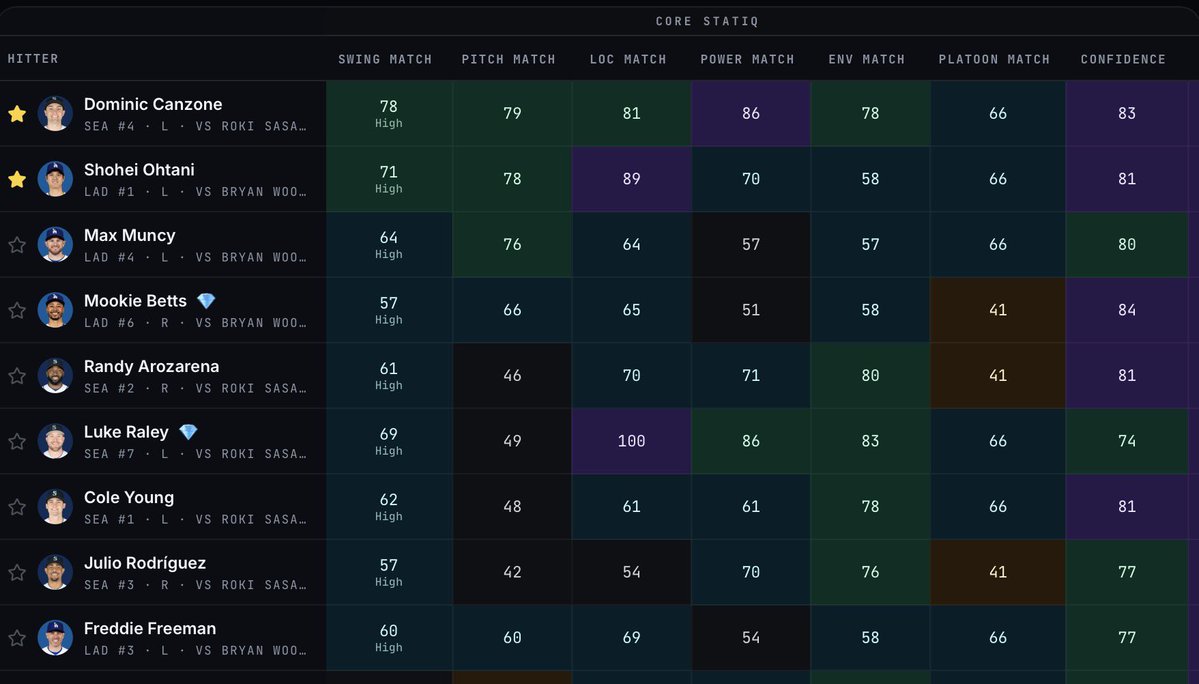Select Randy Arozarena's Env Match 80 cell
Image resolution: width=1199 pixels, height=684 pixels.
(x=870, y=375)
